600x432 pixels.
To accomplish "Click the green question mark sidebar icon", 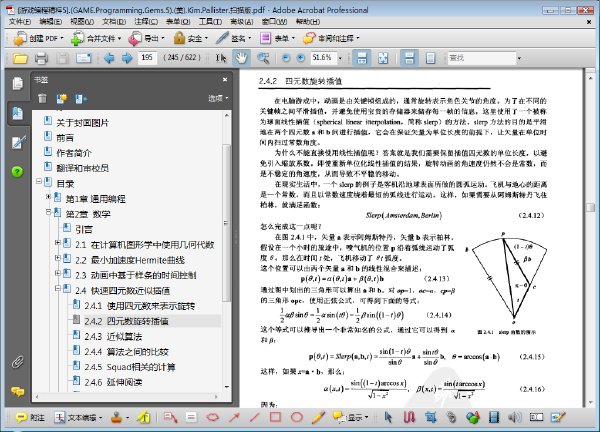I will pyautogui.click(x=17, y=171).
